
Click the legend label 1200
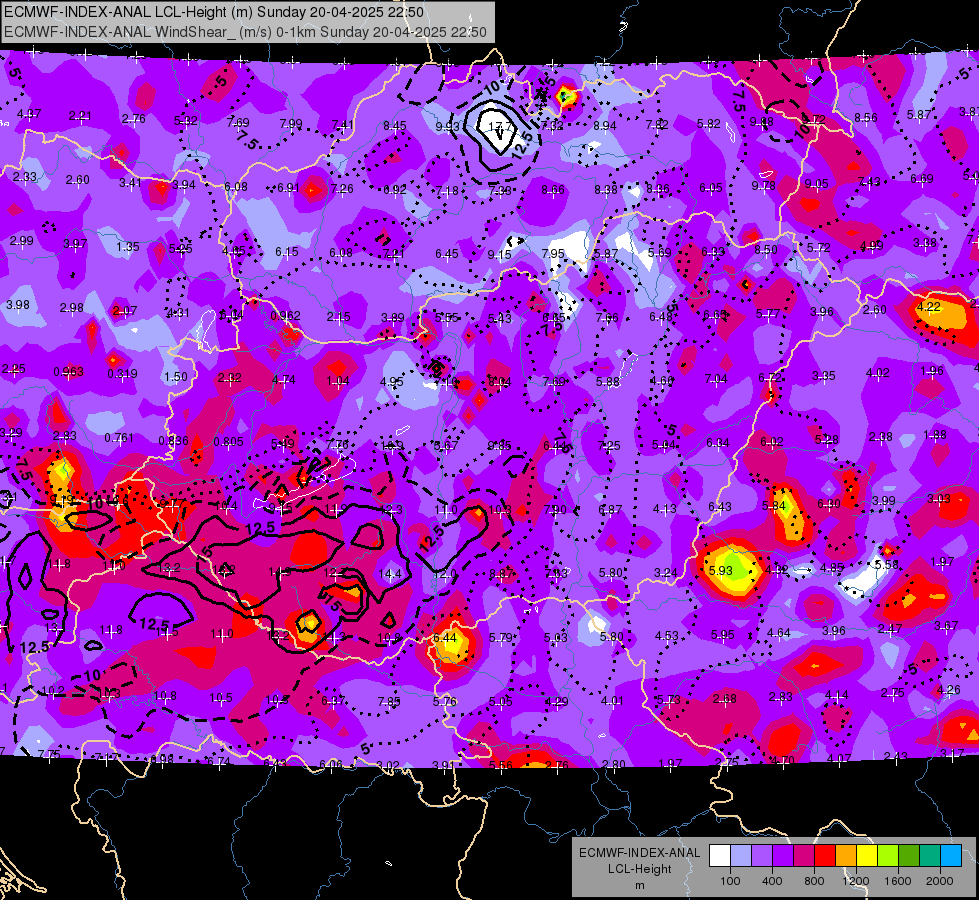(855, 881)
